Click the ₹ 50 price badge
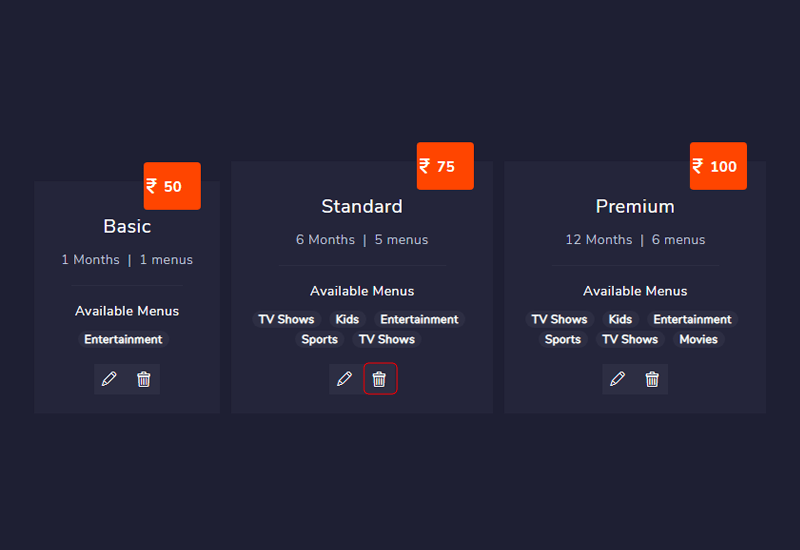800x550 pixels. (172, 186)
